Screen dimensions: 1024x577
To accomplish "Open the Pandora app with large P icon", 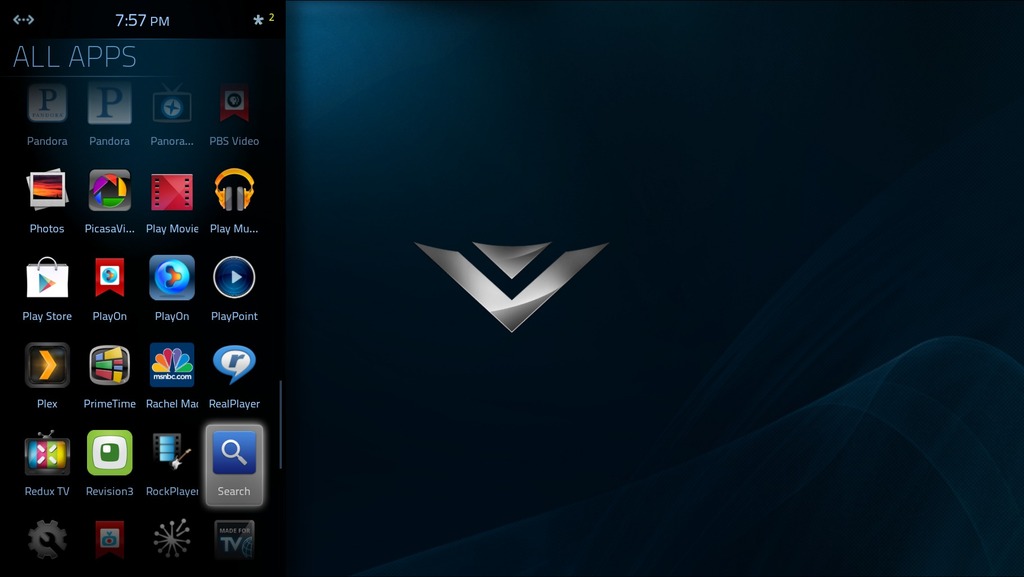I will [x=110, y=114].
